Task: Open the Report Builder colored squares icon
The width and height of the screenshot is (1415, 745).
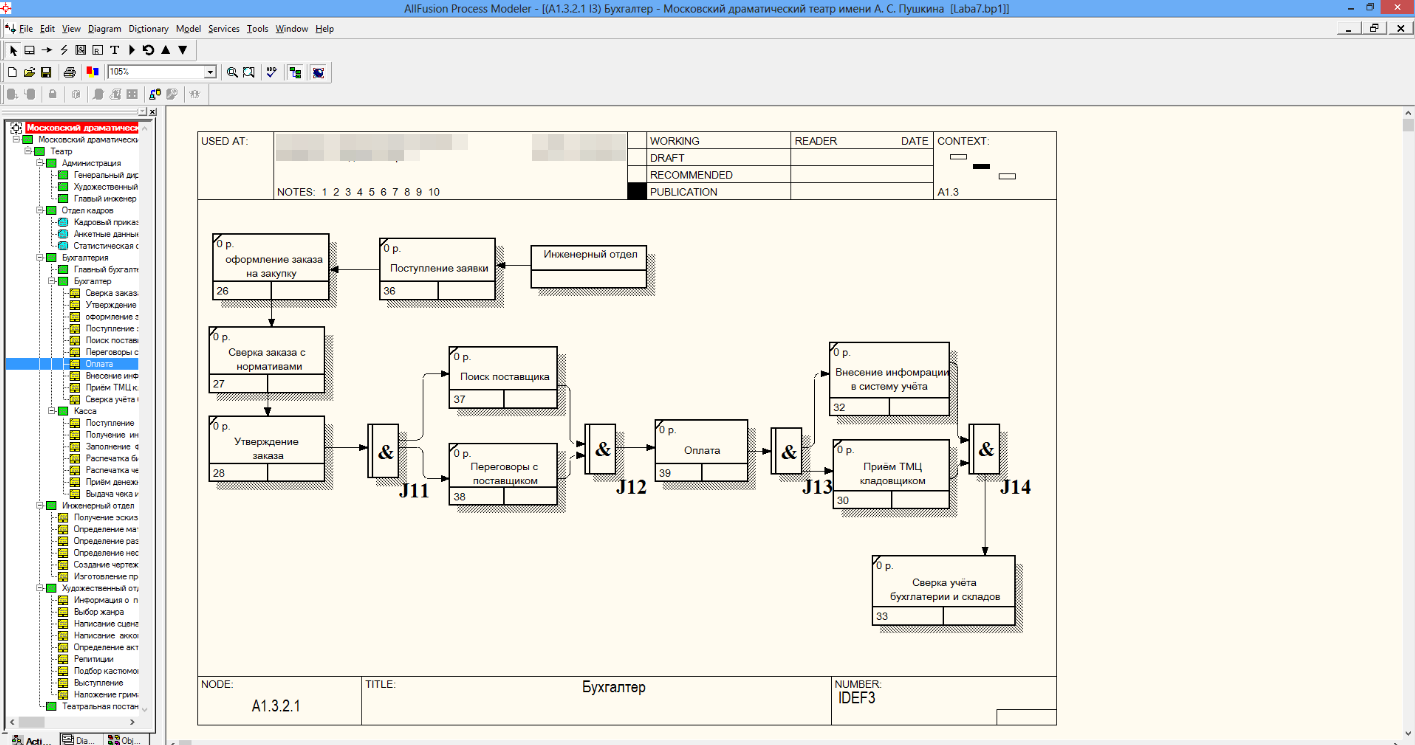Action: tap(93, 72)
